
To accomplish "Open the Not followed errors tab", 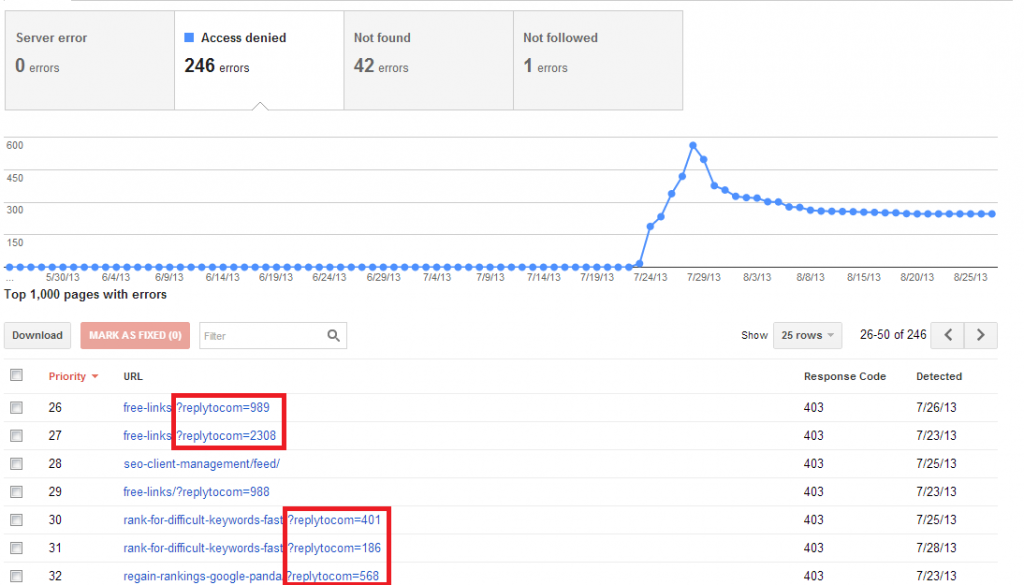I will click(x=598, y=60).
